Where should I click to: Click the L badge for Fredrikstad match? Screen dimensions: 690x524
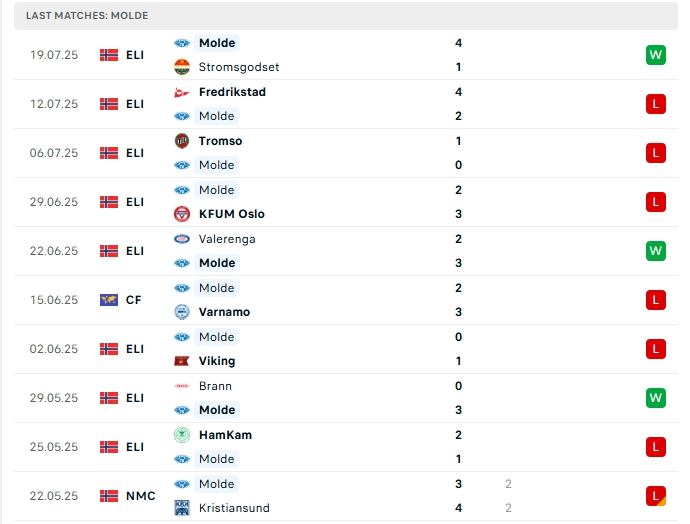[x=656, y=104]
